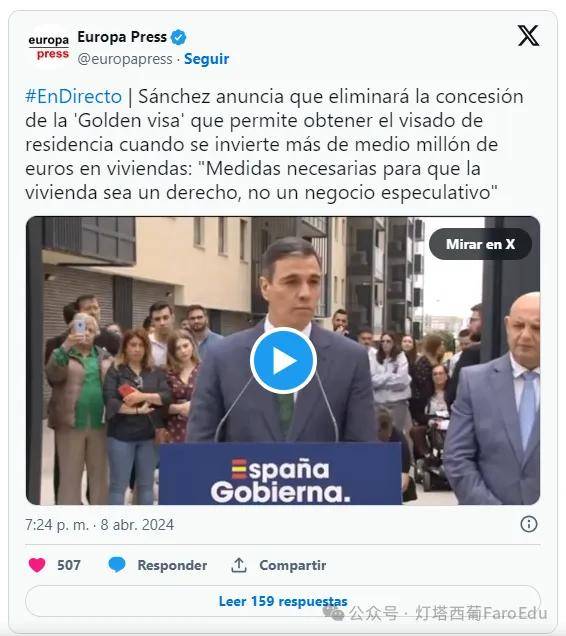Viewport: 566px width, 636px height.
Task: Open the tweet info icon
Action: point(529,524)
